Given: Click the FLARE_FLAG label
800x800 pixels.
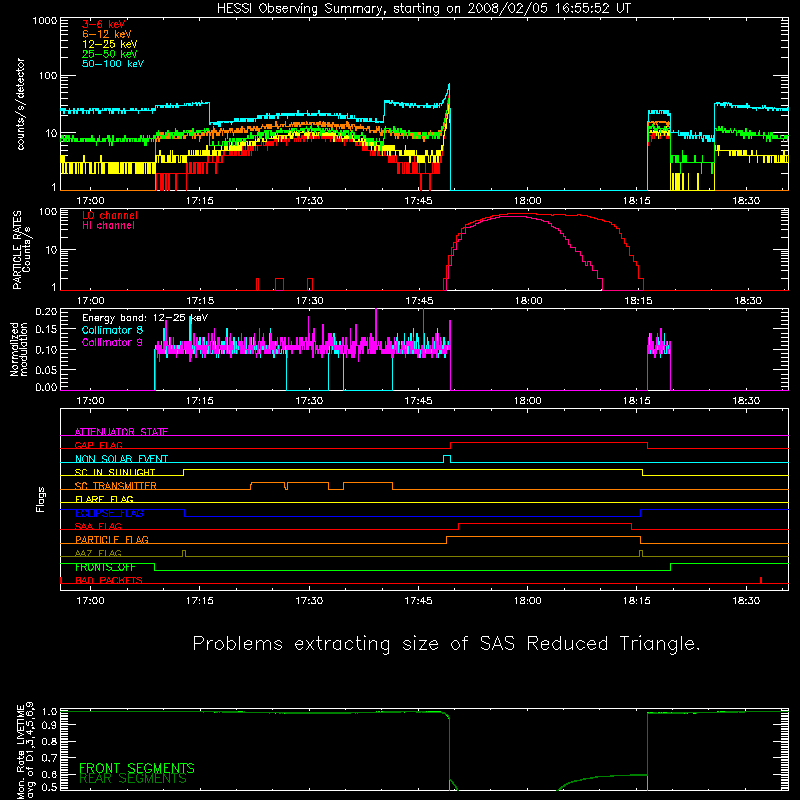Looking at the screenshot, I should click(104, 499).
